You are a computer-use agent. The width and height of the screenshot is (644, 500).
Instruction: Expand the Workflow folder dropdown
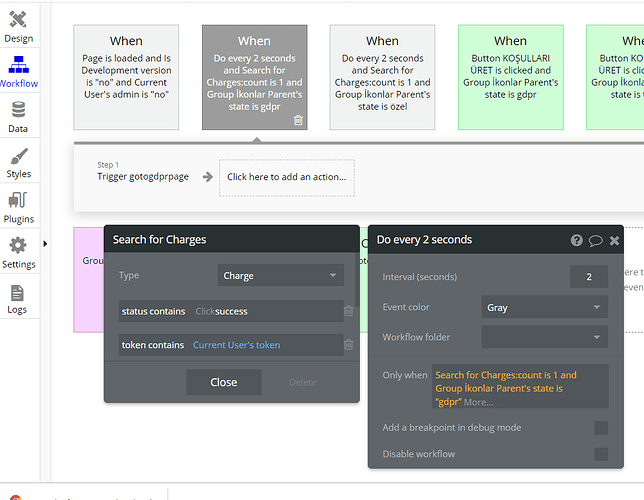[544, 337]
